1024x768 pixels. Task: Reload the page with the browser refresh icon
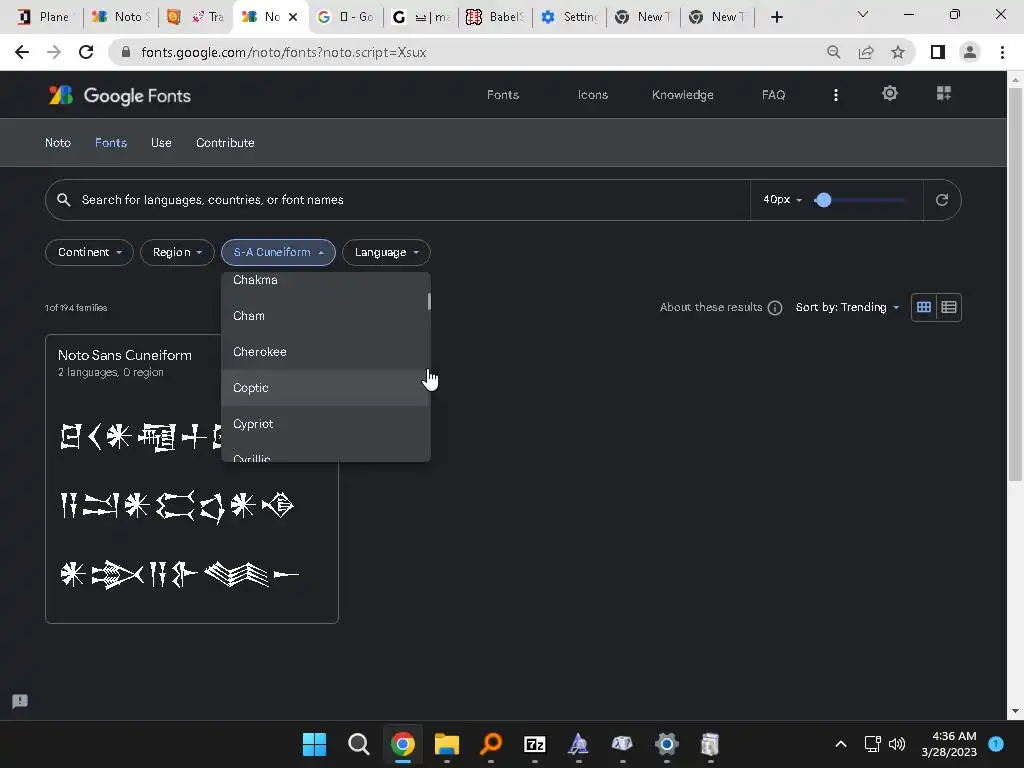point(86,52)
